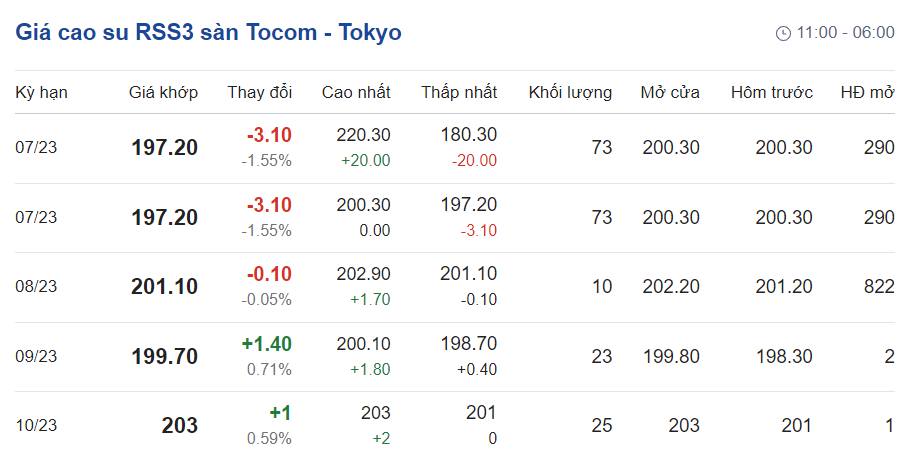Select the Thấp nhất column header
This screenshot has height=460, width=910.
[x=458, y=92]
